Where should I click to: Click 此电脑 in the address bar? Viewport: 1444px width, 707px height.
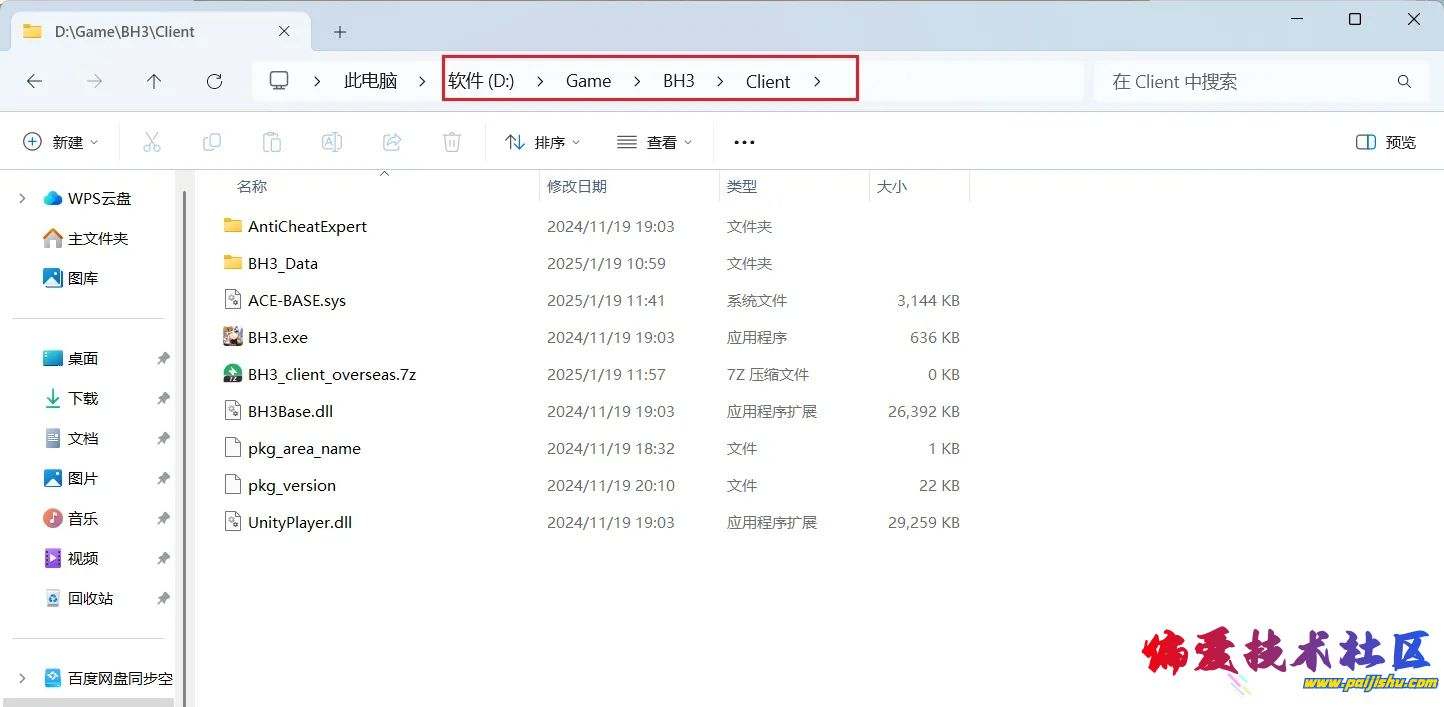[371, 82]
